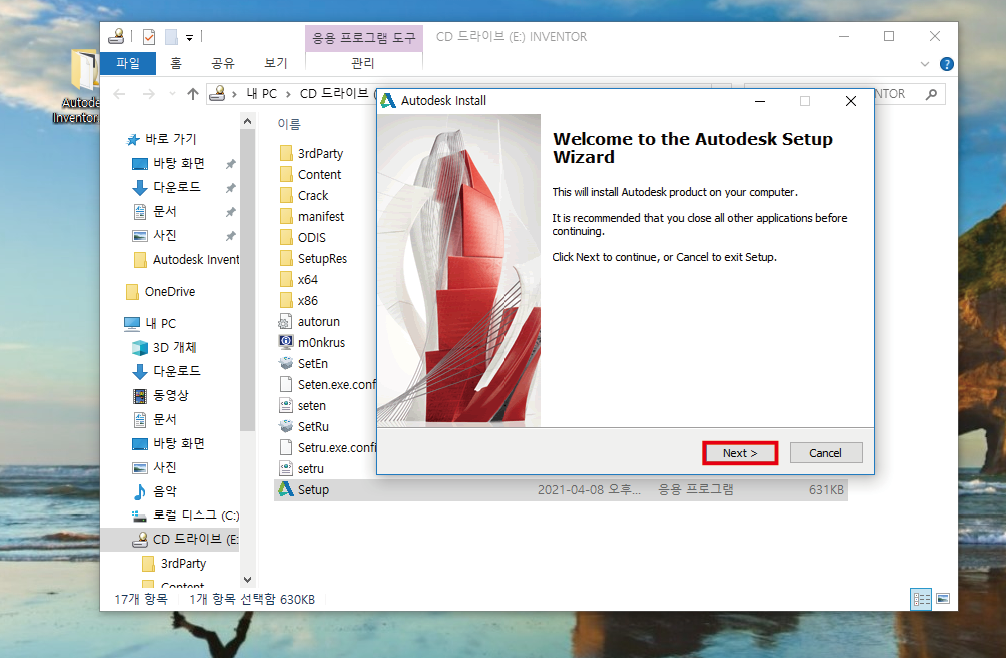Click the 응용 프로그램 도구 contextual tab header
Screen dimensions: 1006x658
pos(364,38)
